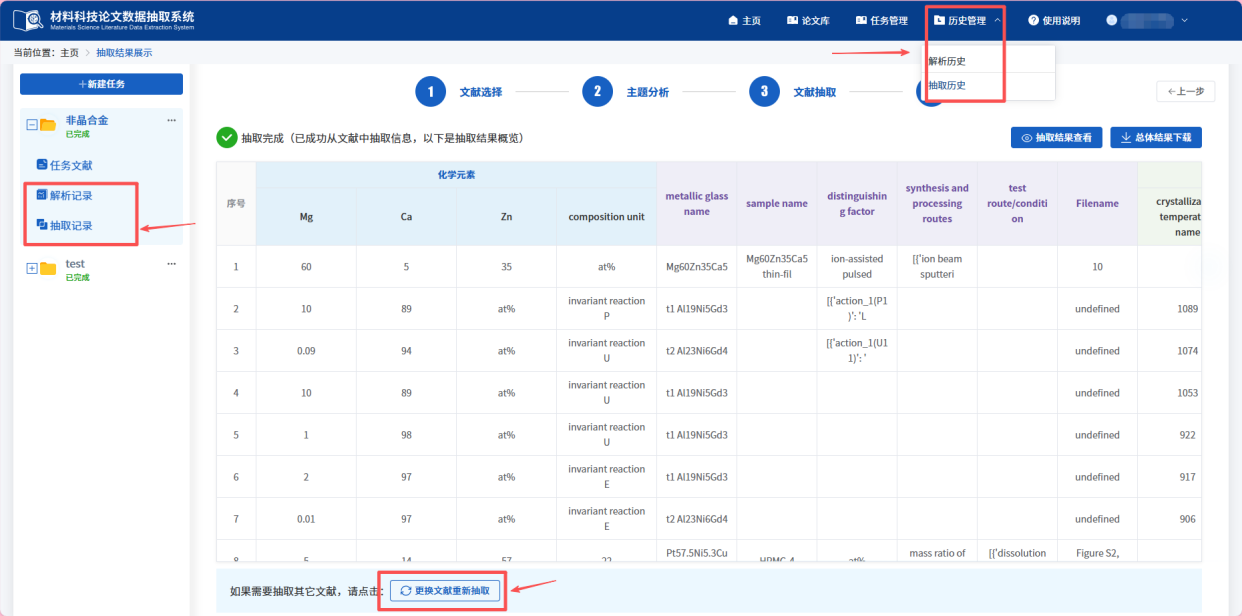
Task: Click the 新建任务 button
Action: [101, 84]
